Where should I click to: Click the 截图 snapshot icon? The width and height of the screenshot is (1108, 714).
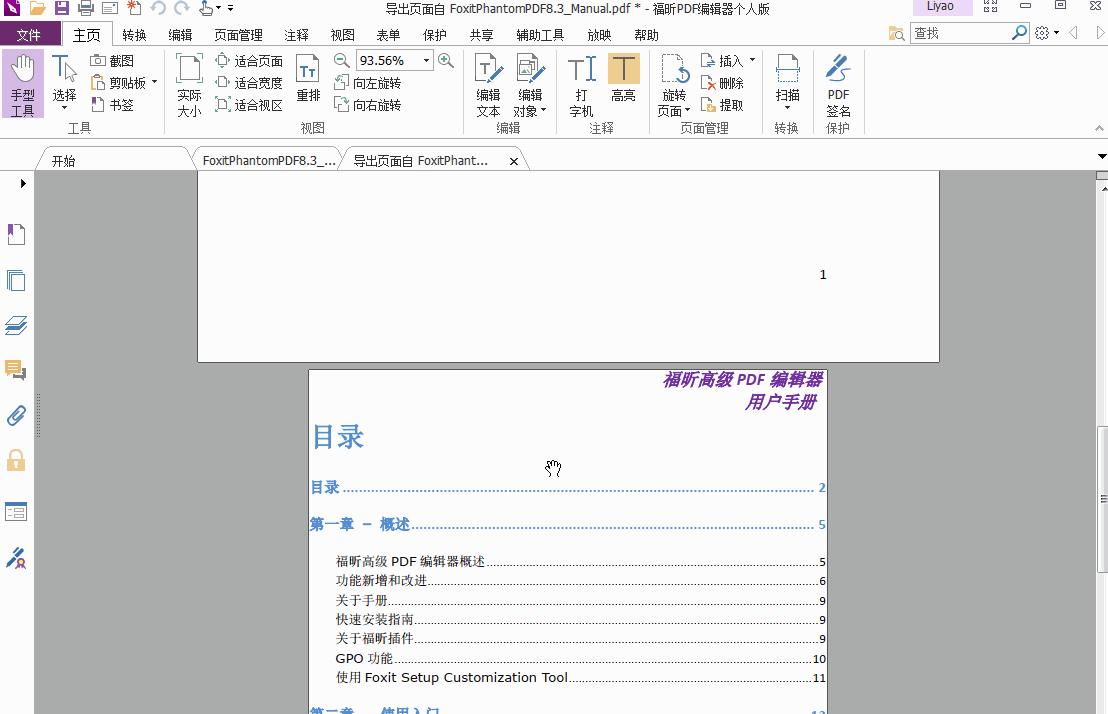tap(113, 60)
